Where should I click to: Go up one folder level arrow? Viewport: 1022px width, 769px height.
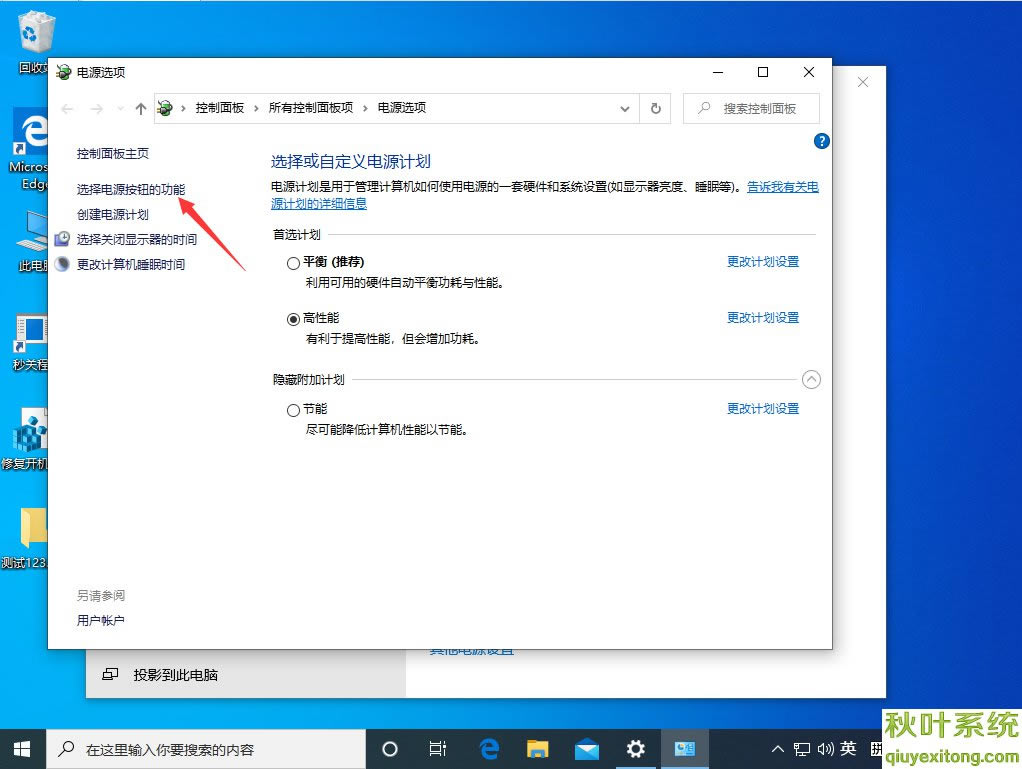click(x=141, y=109)
